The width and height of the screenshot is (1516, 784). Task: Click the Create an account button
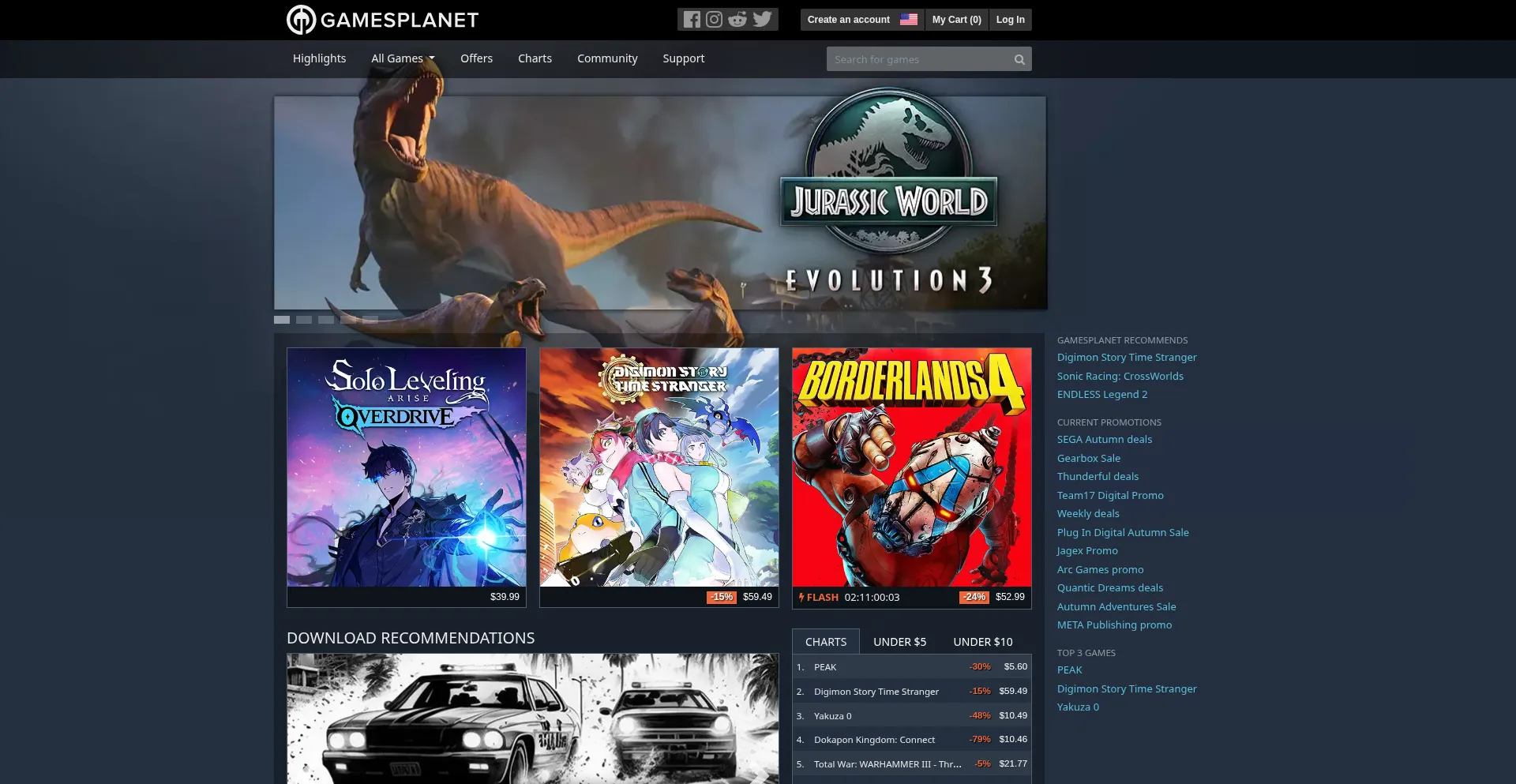[x=848, y=20]
